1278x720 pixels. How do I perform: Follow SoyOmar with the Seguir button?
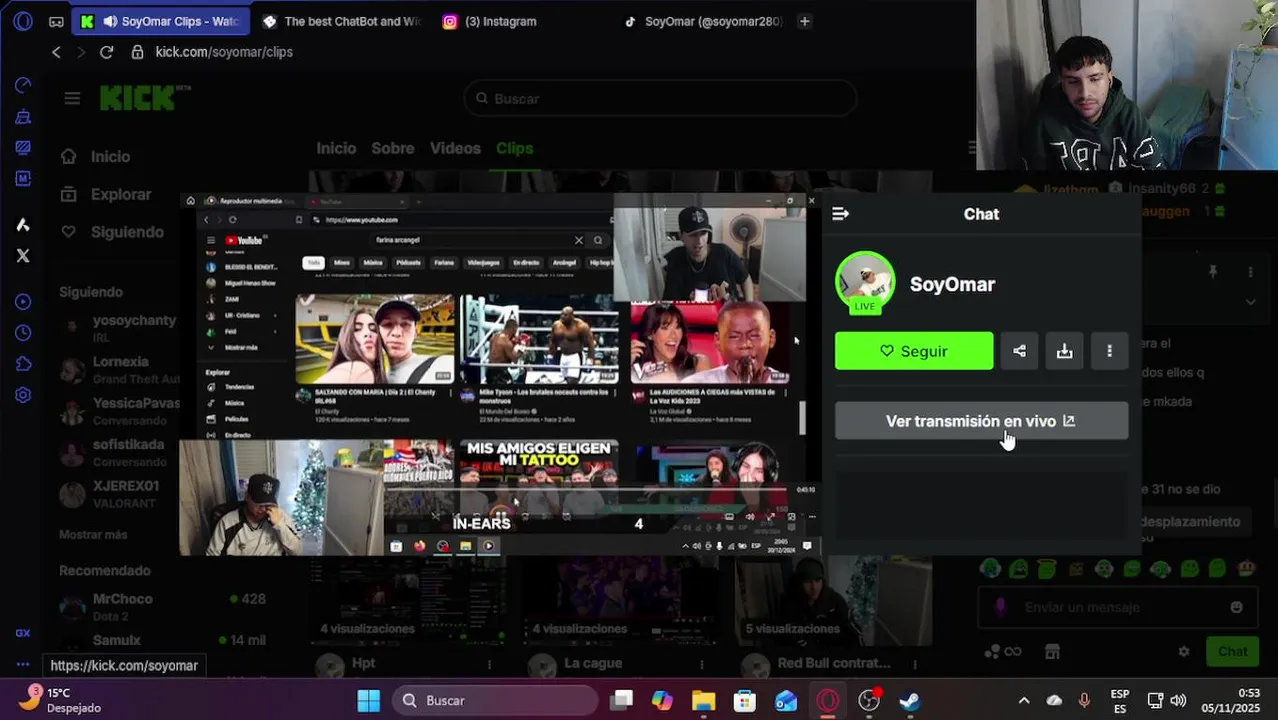tap(914, 351)
